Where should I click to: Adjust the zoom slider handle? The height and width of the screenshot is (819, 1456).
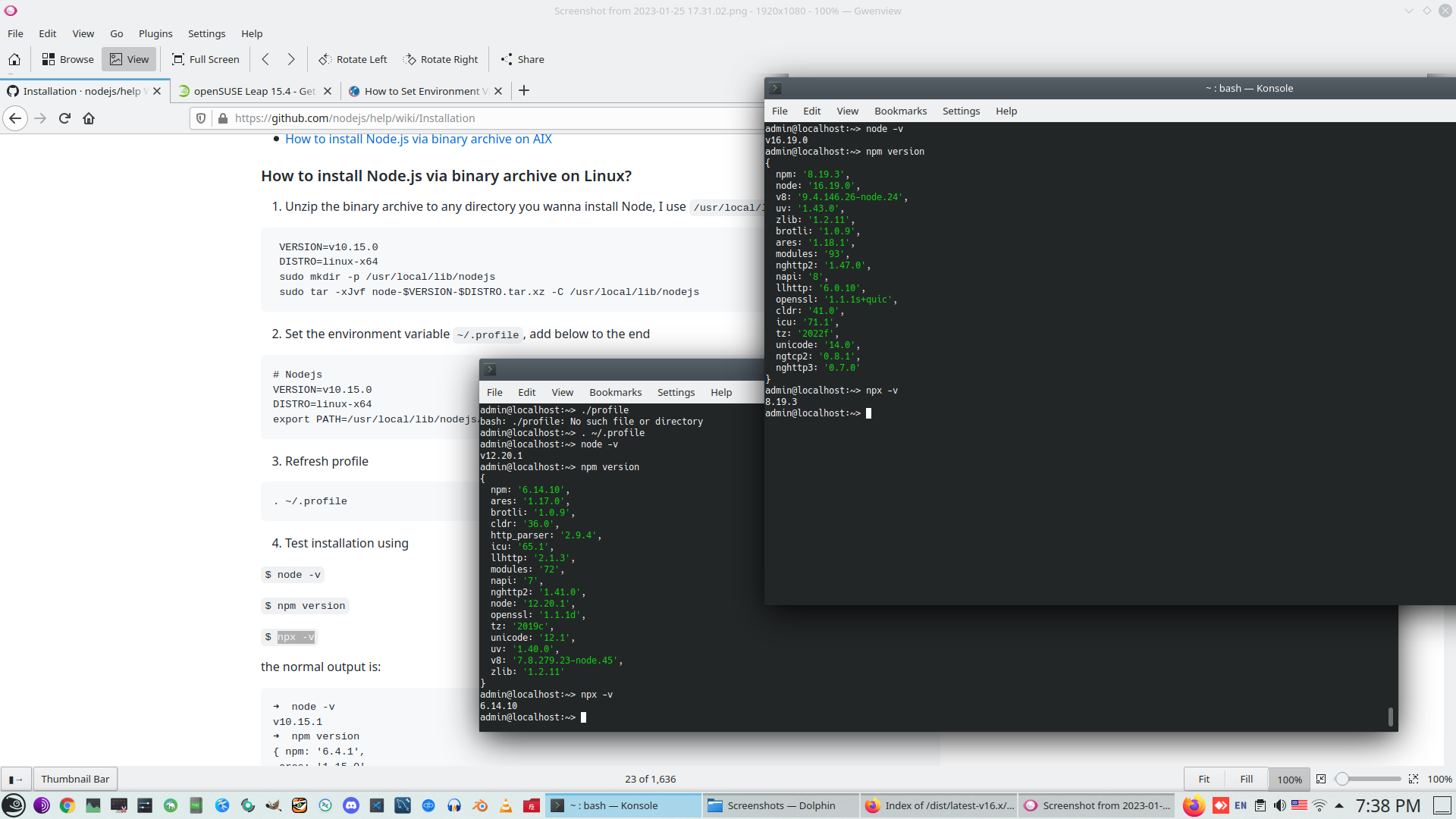coord(1342,779)
